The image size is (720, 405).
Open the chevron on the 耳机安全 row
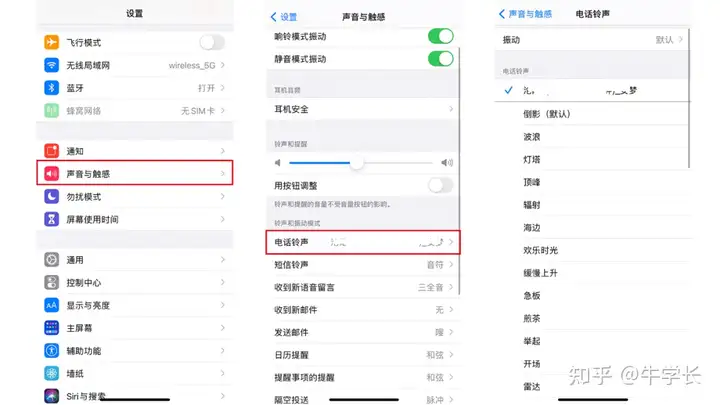click(451, 109)
